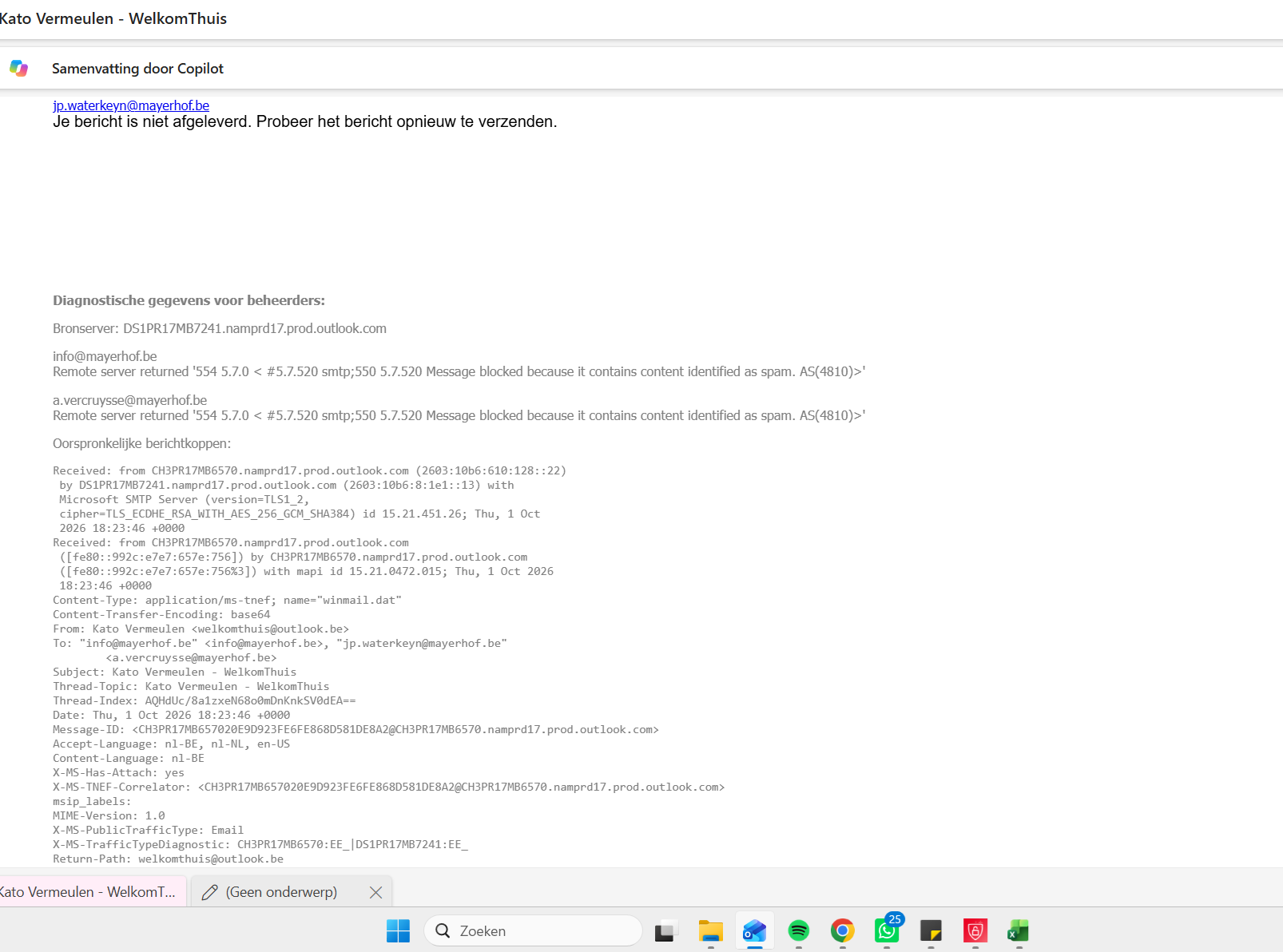Select the Outlook taskbar icon
This screenshot has height=952, width=1283.
pyautogui.click(x=754, y=930)
